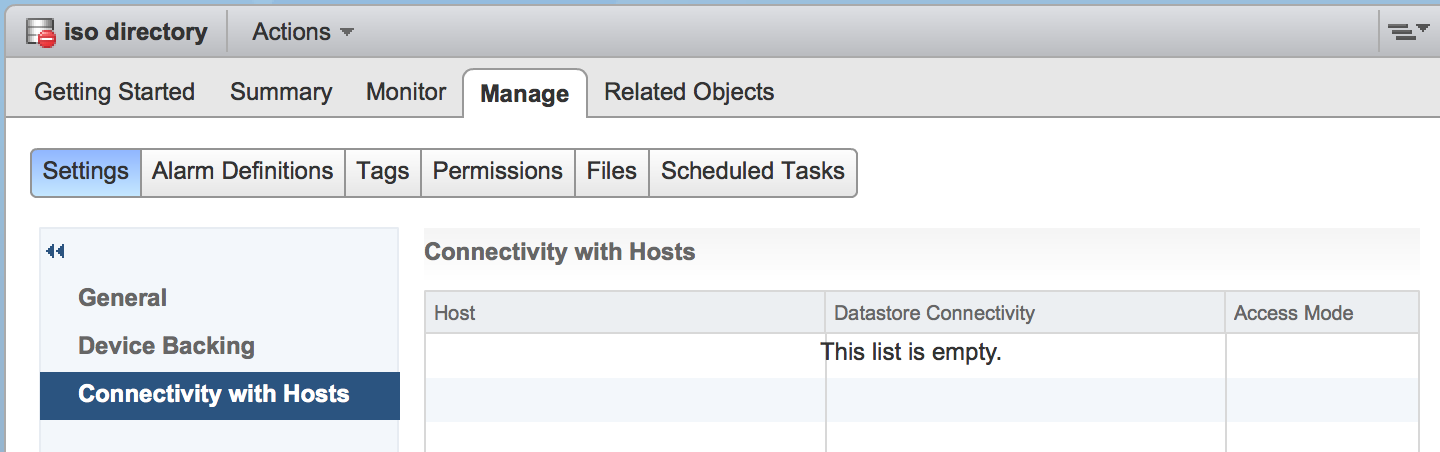Collapse the settings sidebar with double-arrow icon
This screenshot has height=452, width=1440.
[55, 251]
